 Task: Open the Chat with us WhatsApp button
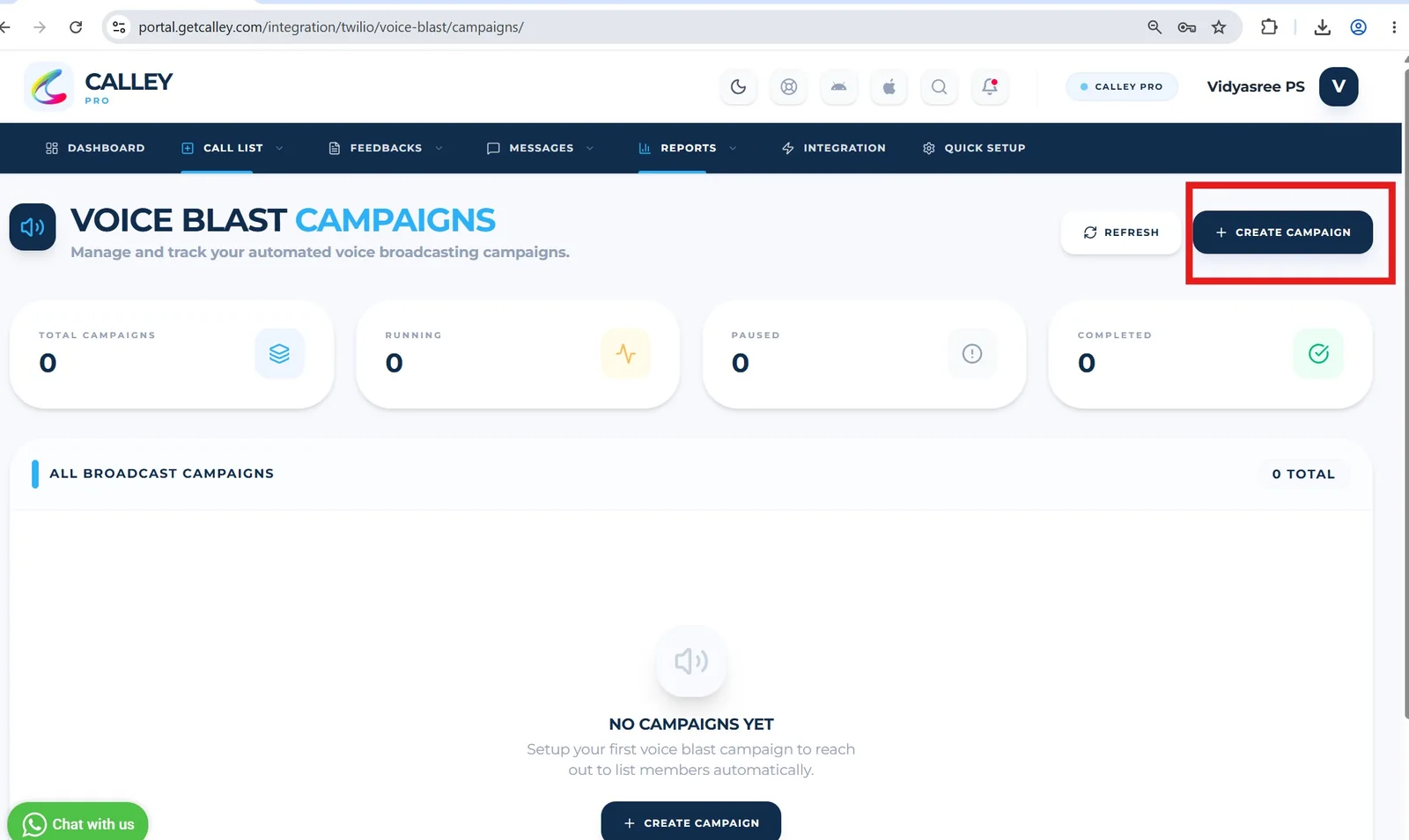(x=77, y=822)
